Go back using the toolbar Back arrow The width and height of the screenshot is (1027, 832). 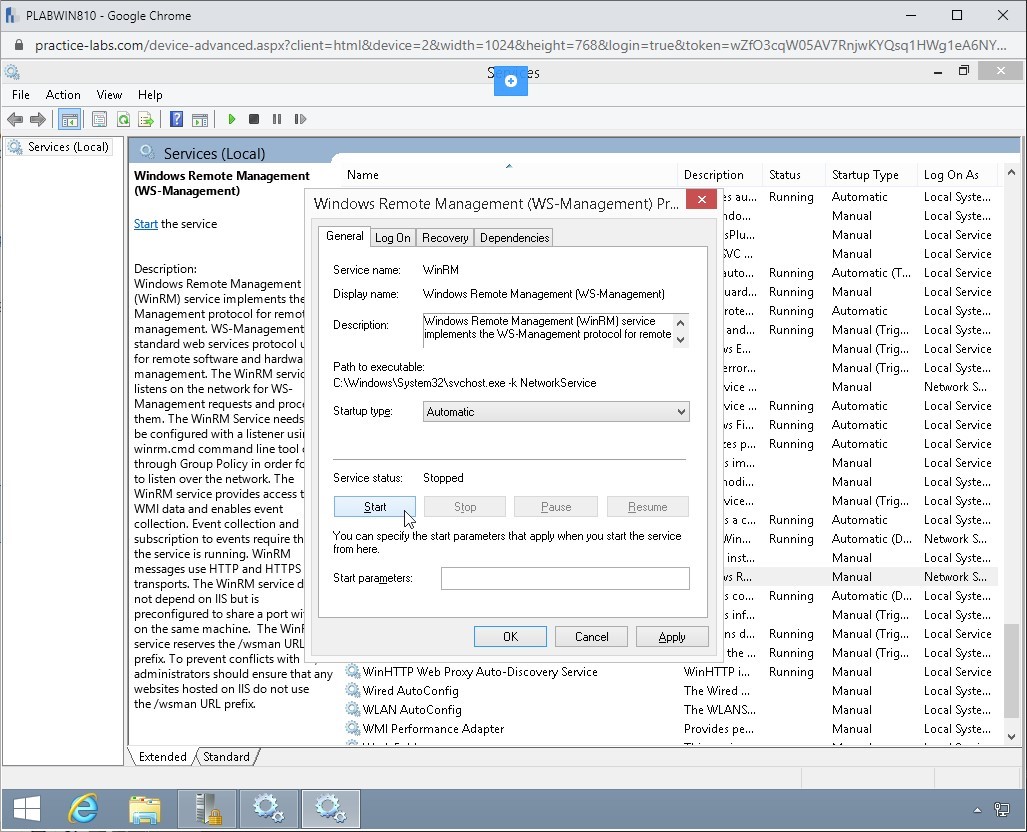pyautogui.click(x=14, y=119)
